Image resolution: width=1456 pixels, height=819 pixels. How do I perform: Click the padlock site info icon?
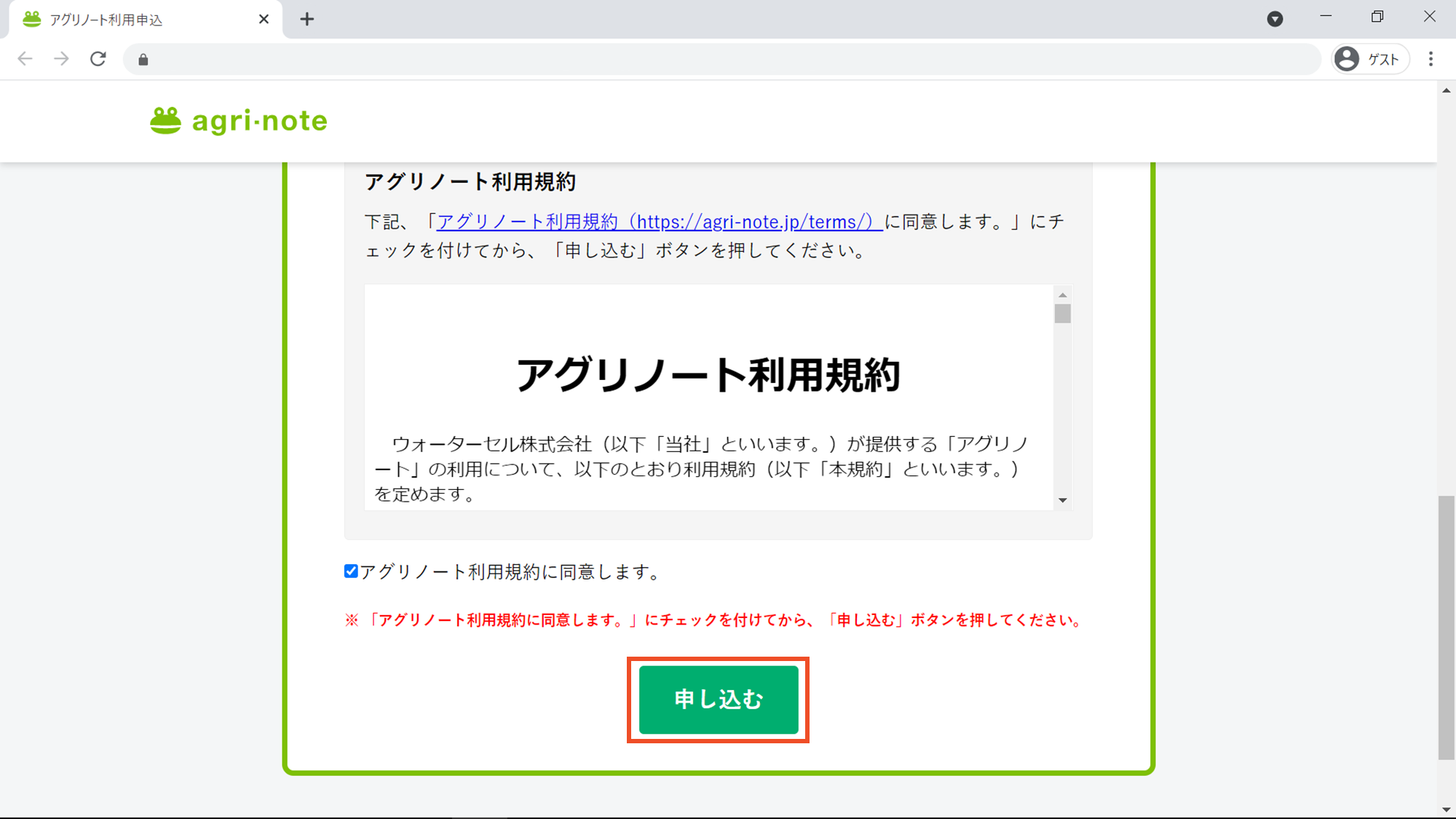[143, 60]
